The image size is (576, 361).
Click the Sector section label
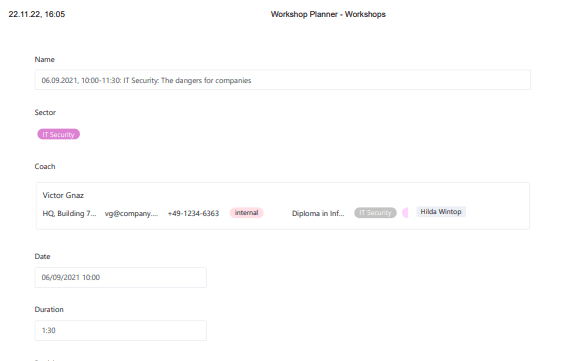[45, 112]
